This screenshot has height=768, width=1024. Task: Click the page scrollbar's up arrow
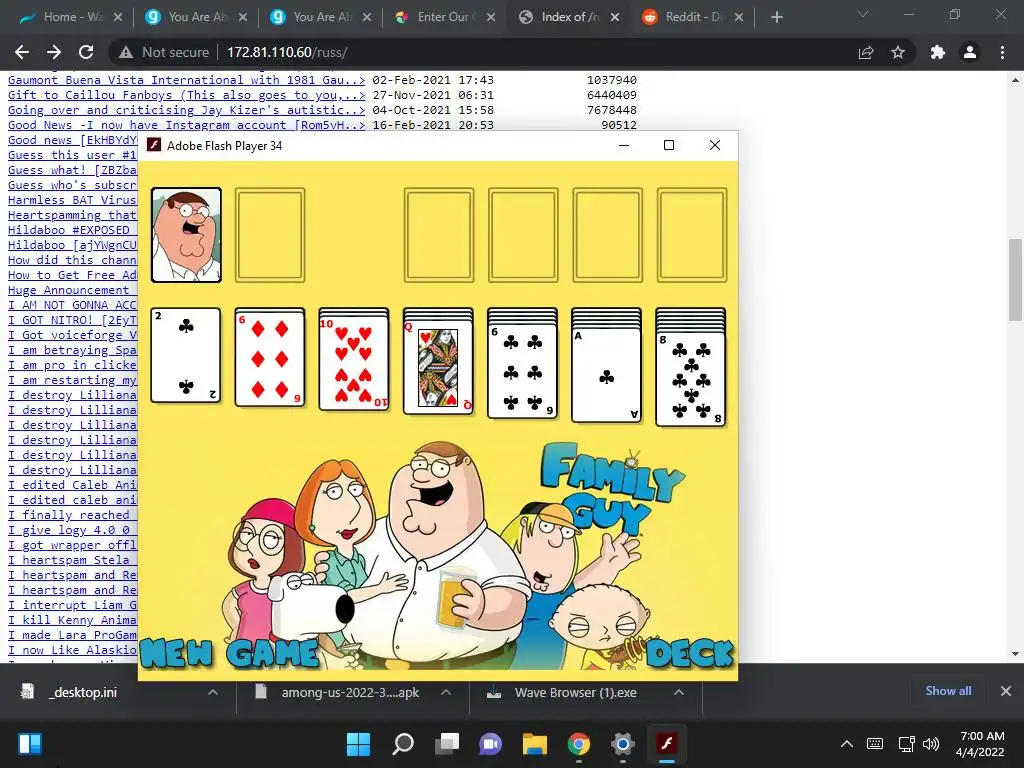click(1015, 80)
